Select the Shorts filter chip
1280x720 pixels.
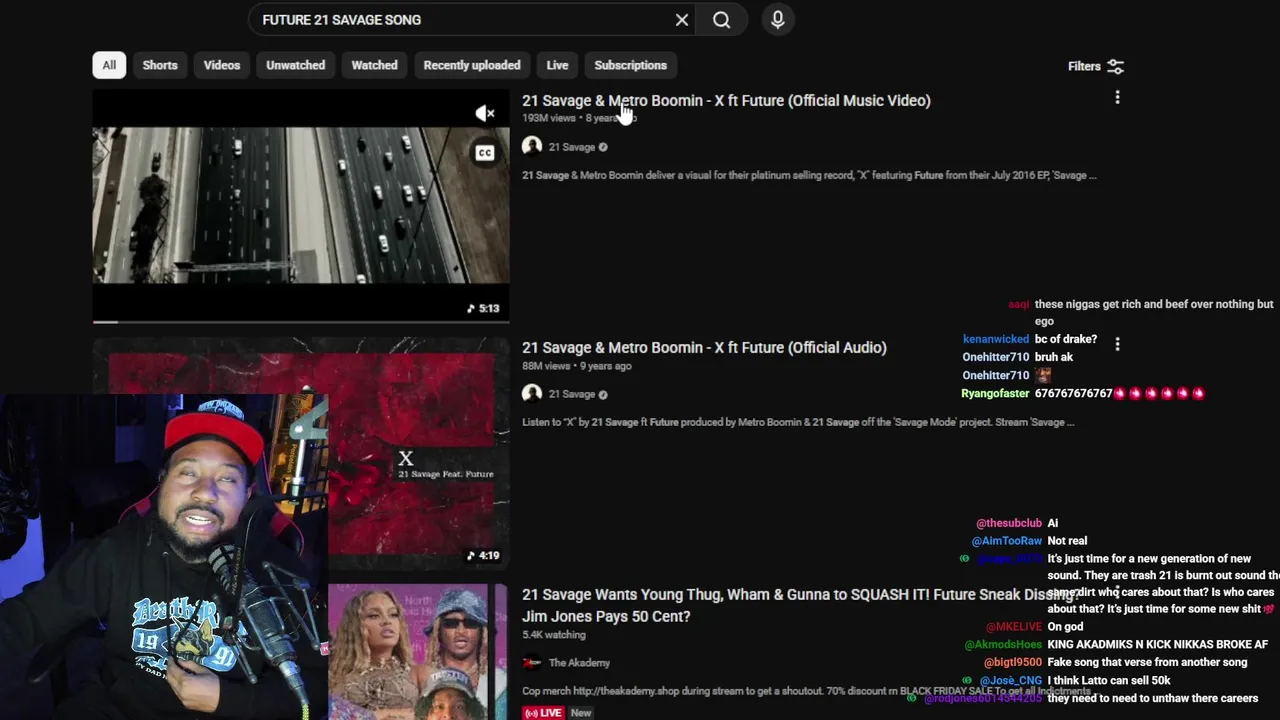tap(160, 65)
